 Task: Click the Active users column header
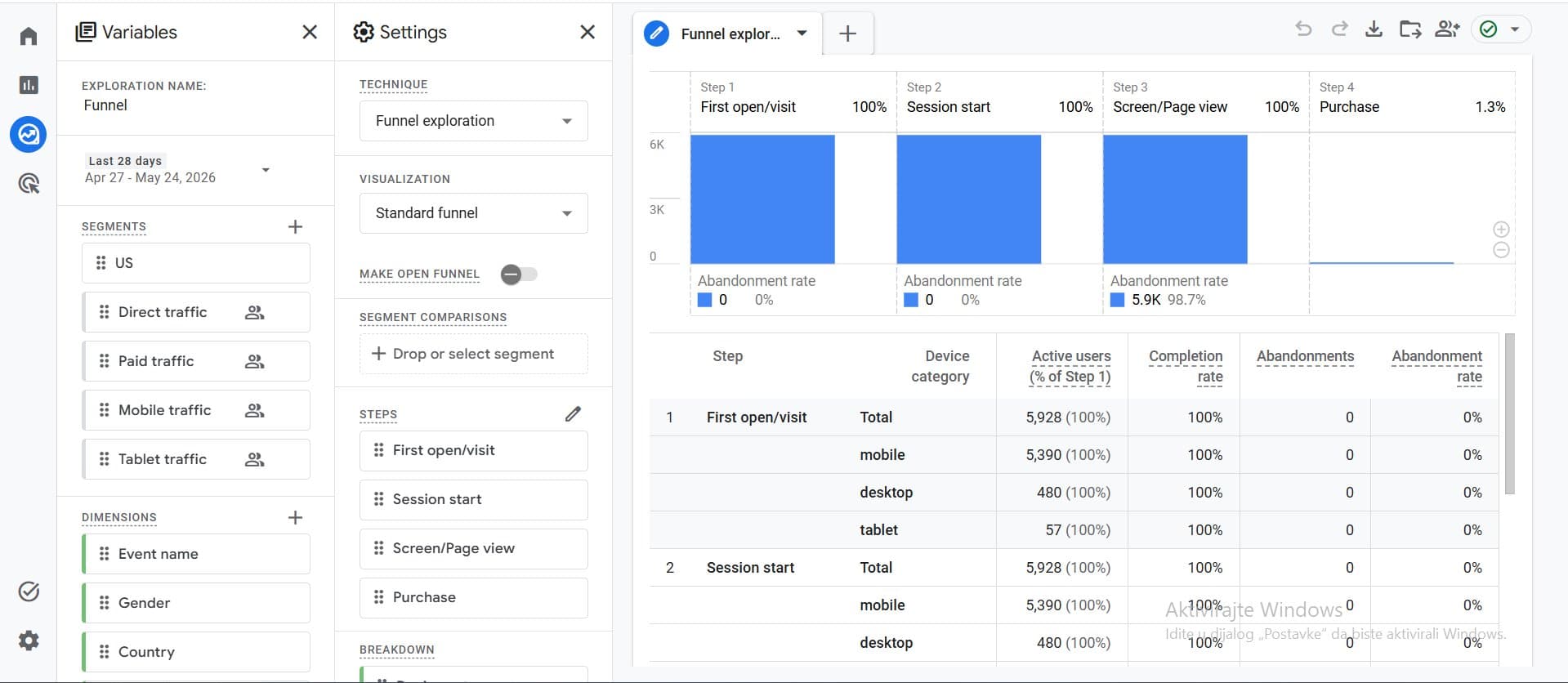click(x=1070, y=366)
